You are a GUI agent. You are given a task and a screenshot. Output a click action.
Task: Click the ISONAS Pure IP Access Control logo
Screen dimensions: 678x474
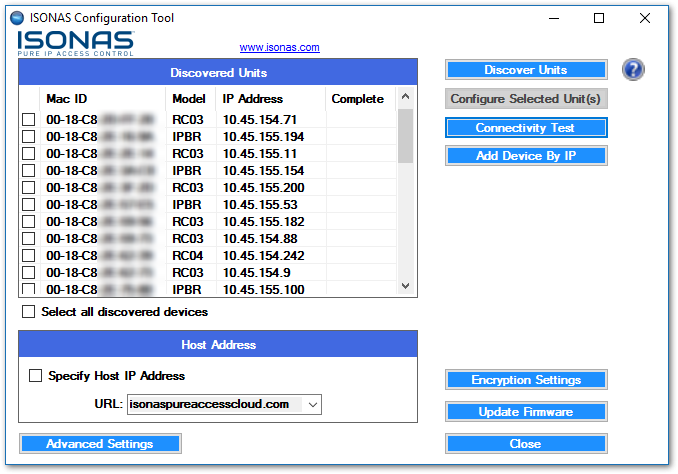pos(76,44)
